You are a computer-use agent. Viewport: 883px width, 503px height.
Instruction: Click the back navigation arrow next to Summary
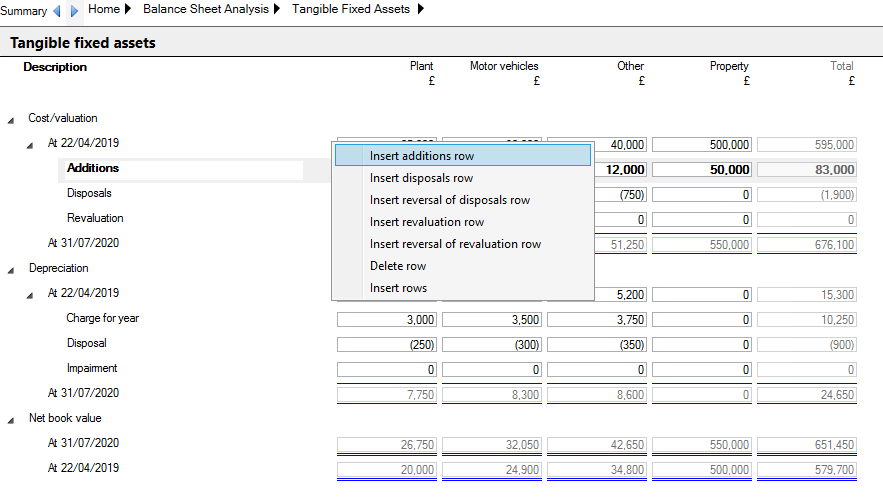(x=56, y=11)
